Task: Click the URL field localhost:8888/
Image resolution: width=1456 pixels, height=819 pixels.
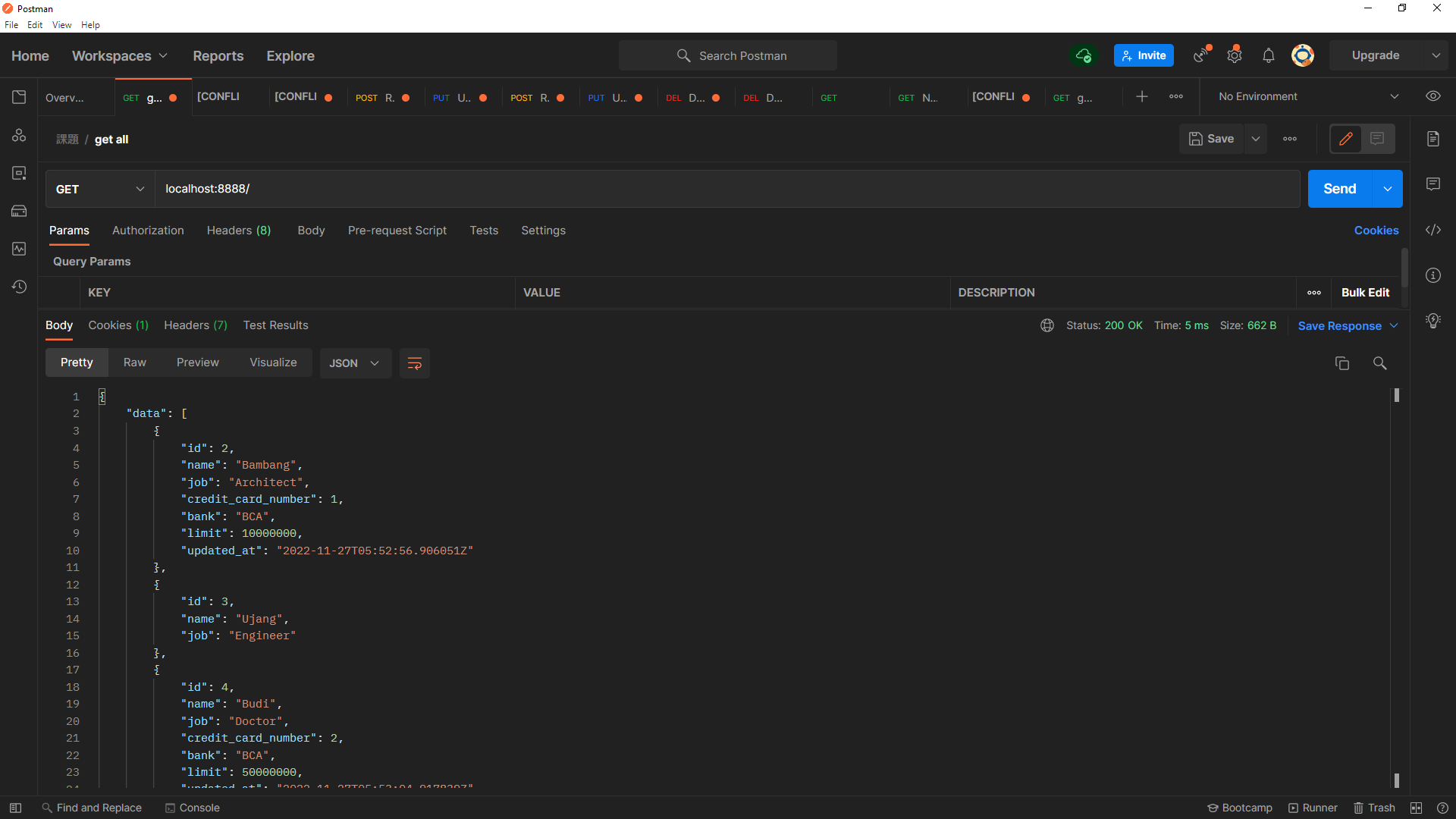Action: 727,189
